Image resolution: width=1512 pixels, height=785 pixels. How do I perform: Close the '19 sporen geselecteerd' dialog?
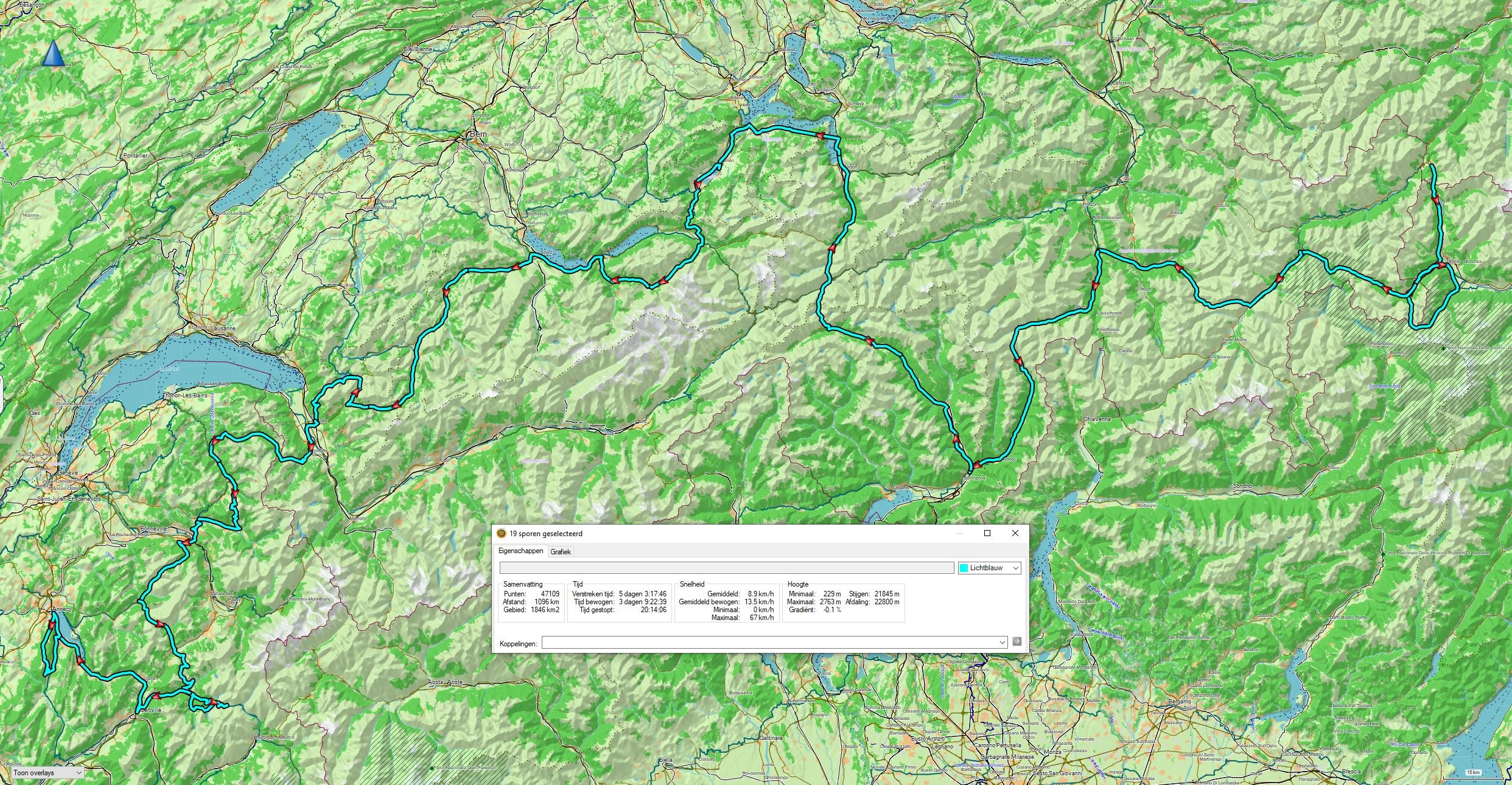point(1015,533)
